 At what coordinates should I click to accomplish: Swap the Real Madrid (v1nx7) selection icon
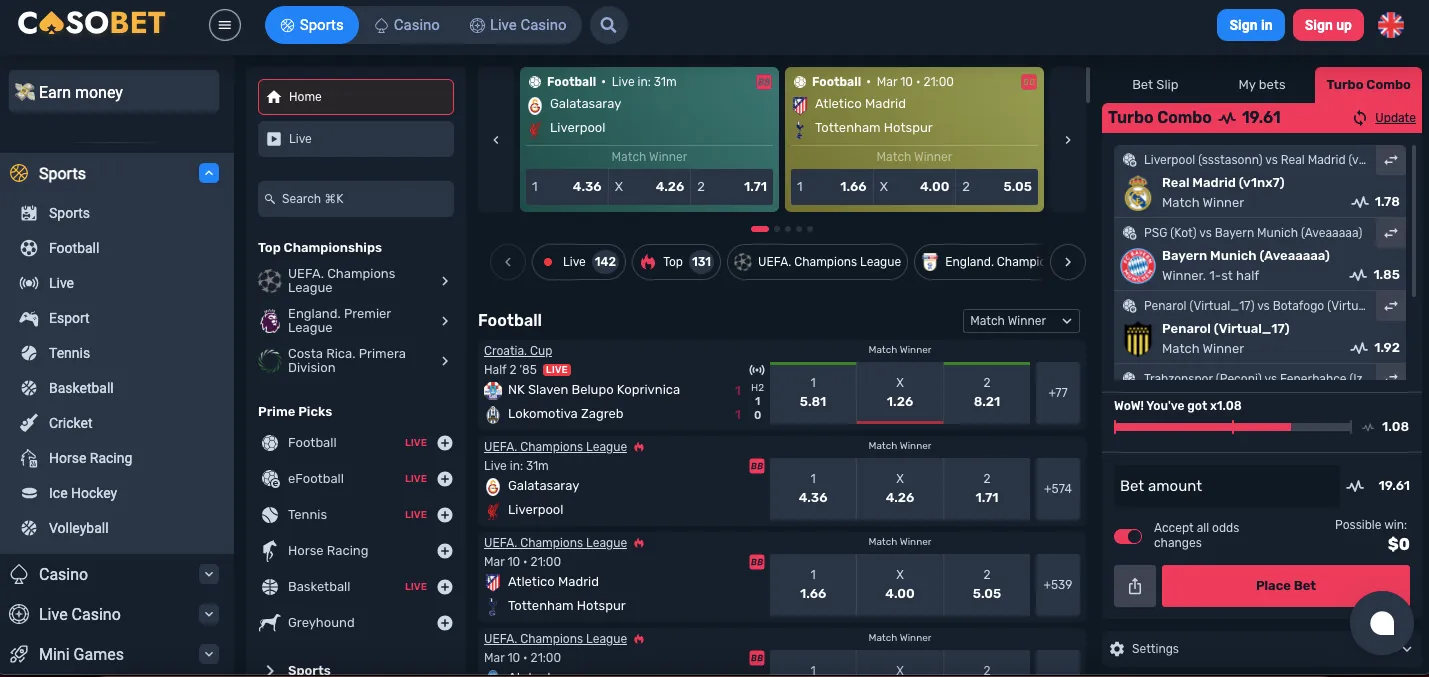tap(1390, 159)
